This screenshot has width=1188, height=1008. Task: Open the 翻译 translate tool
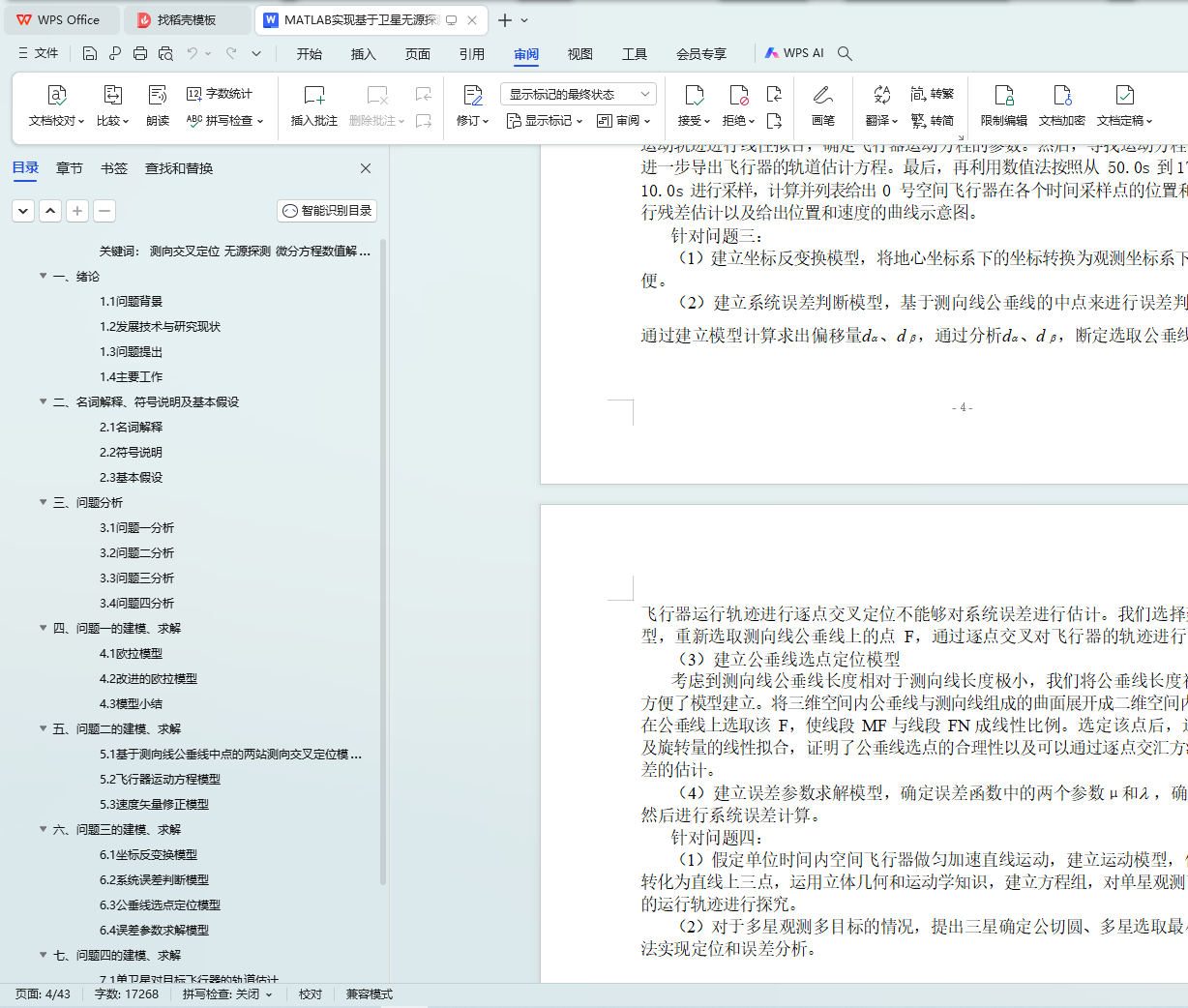[881, 105]
